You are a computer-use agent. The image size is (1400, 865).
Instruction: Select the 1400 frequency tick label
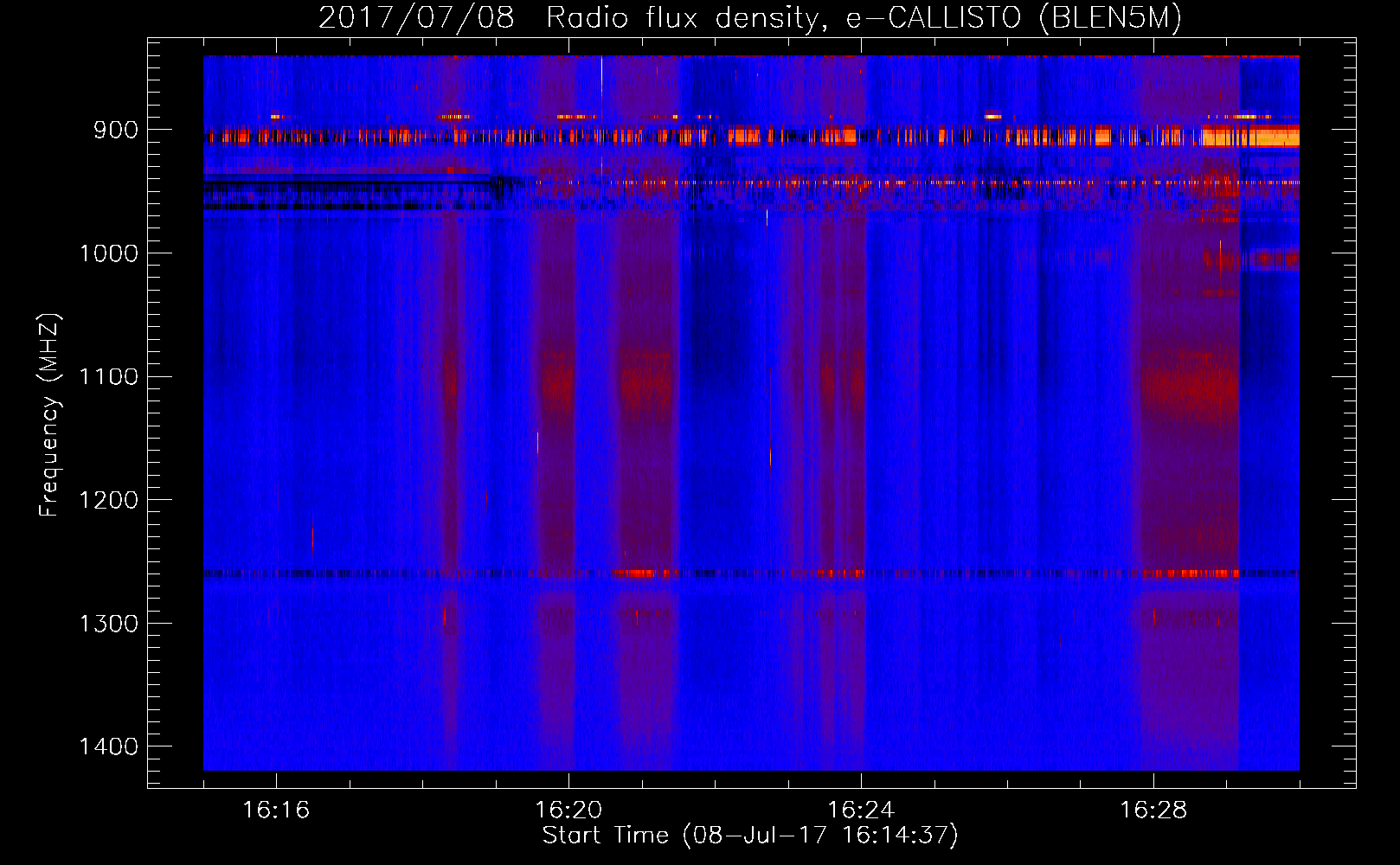click(x=108, y=746)
